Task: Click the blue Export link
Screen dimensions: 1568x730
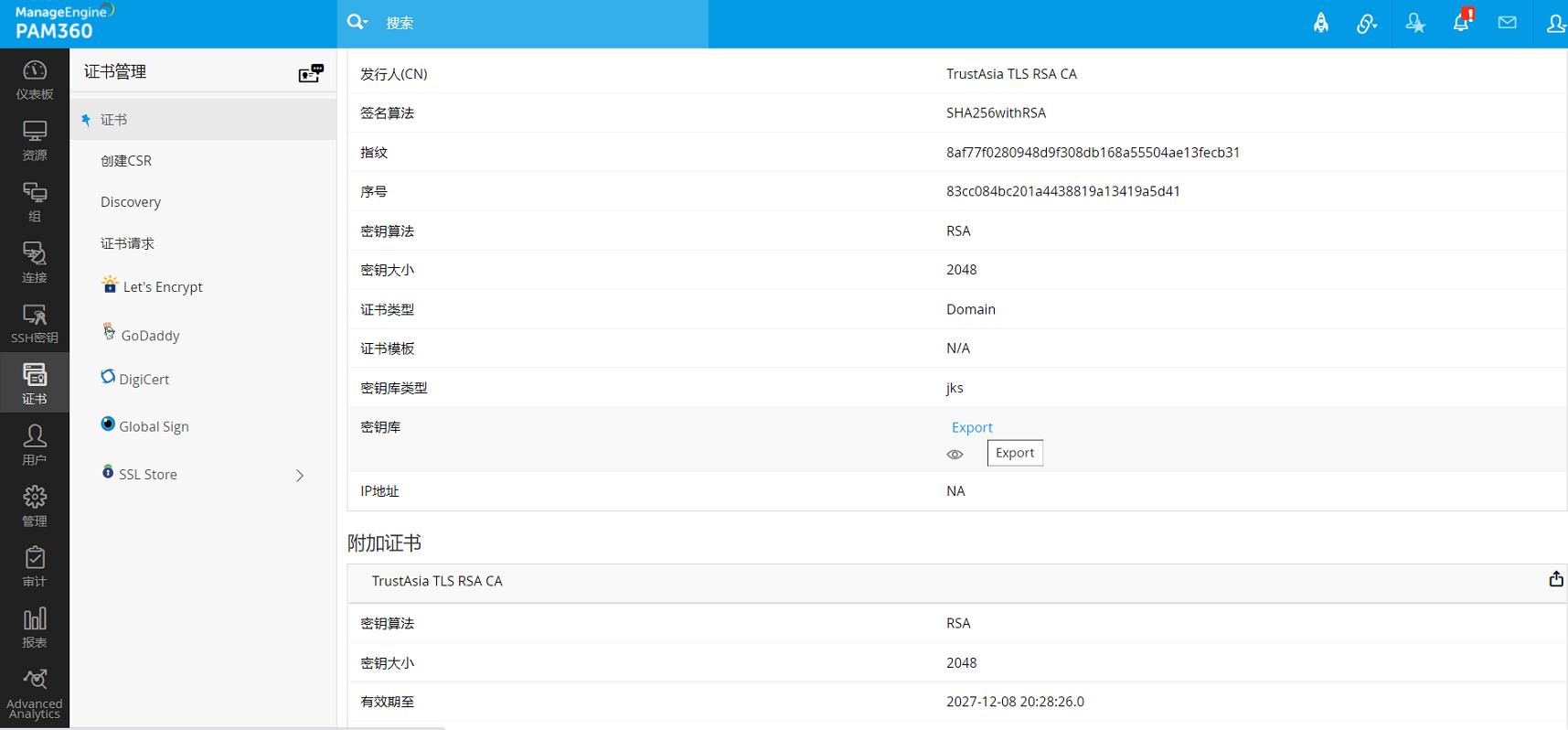Action: (972, 427)
